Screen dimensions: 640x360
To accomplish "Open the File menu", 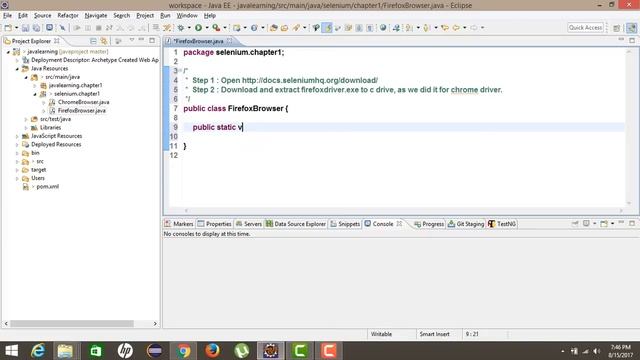I will pyautogui.click(x=7, y=16).
